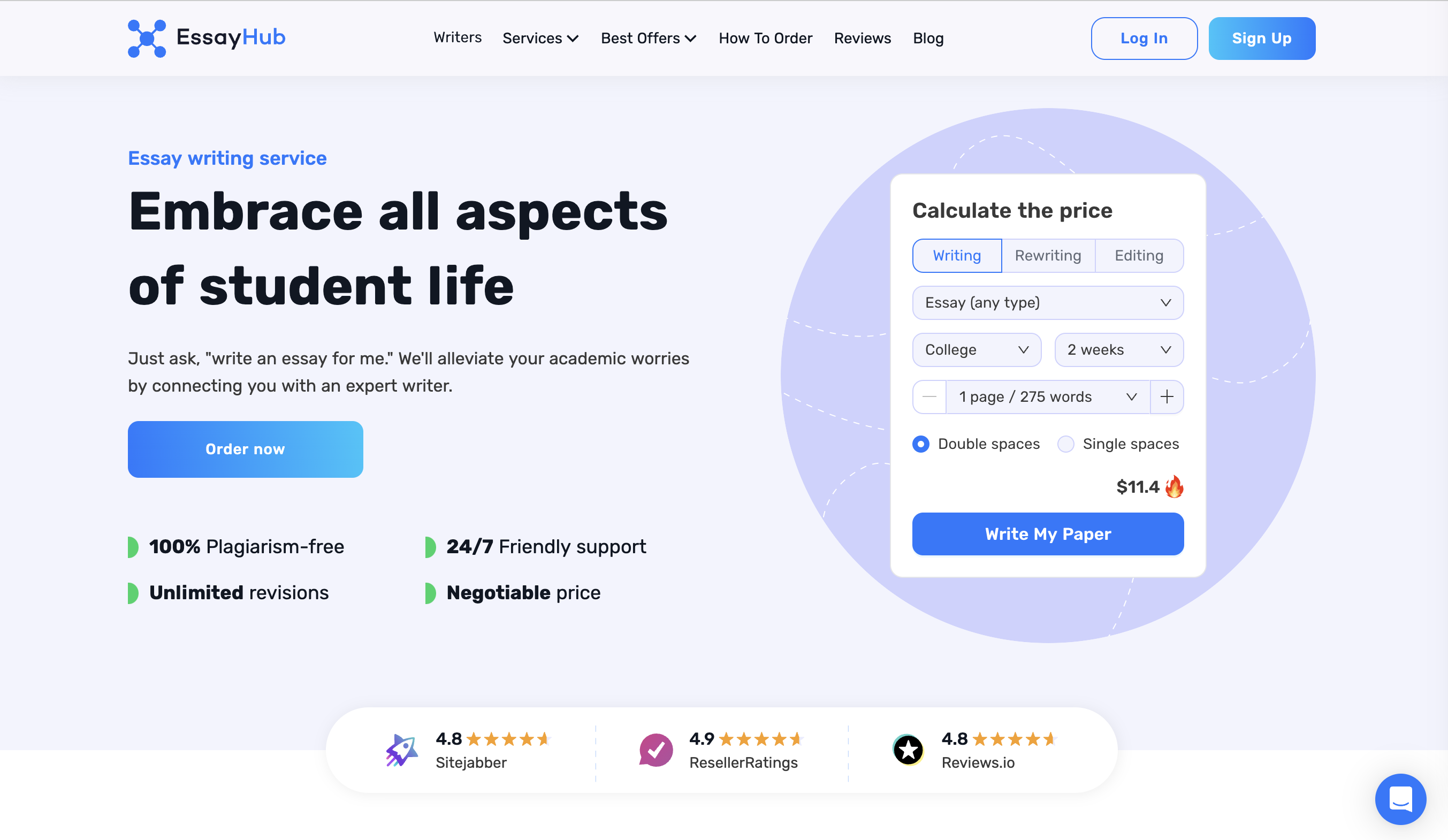This screenshot has width=1448, height=840.
Task: Click the fire icon beside the price
Action: click(1175, 487)
